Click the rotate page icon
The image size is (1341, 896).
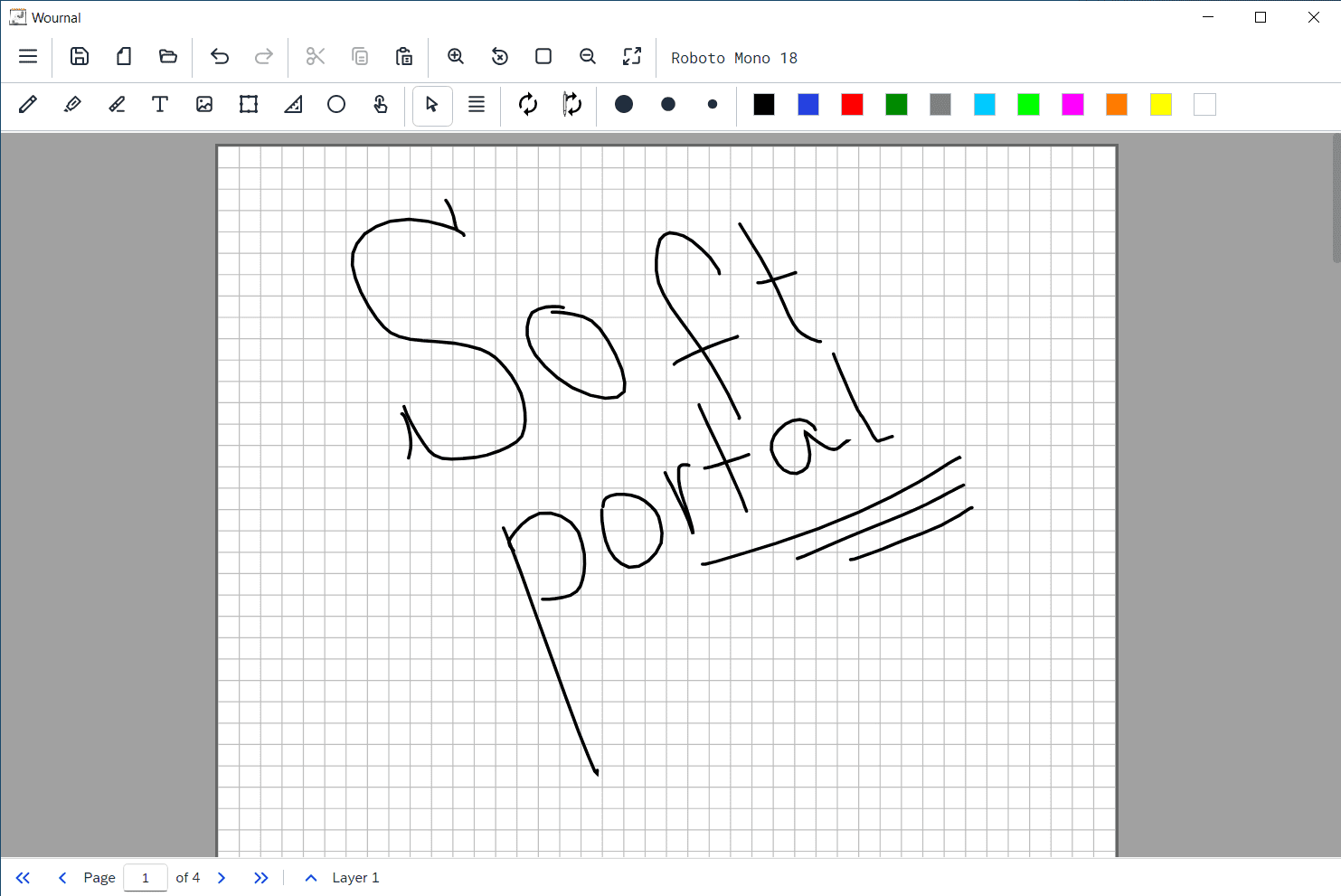(572, 105)
